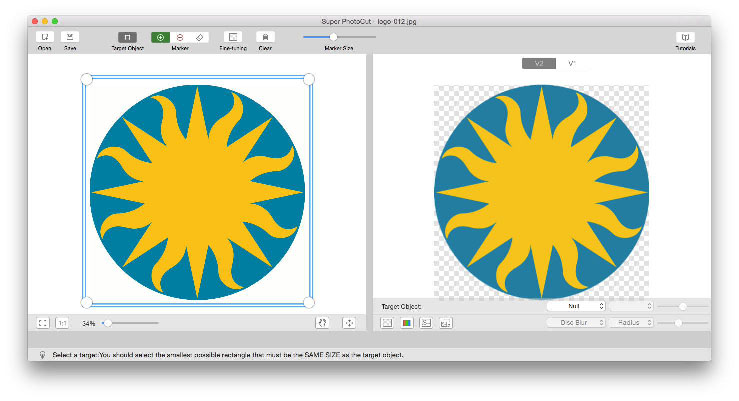Open the Tutorials button

685,37
